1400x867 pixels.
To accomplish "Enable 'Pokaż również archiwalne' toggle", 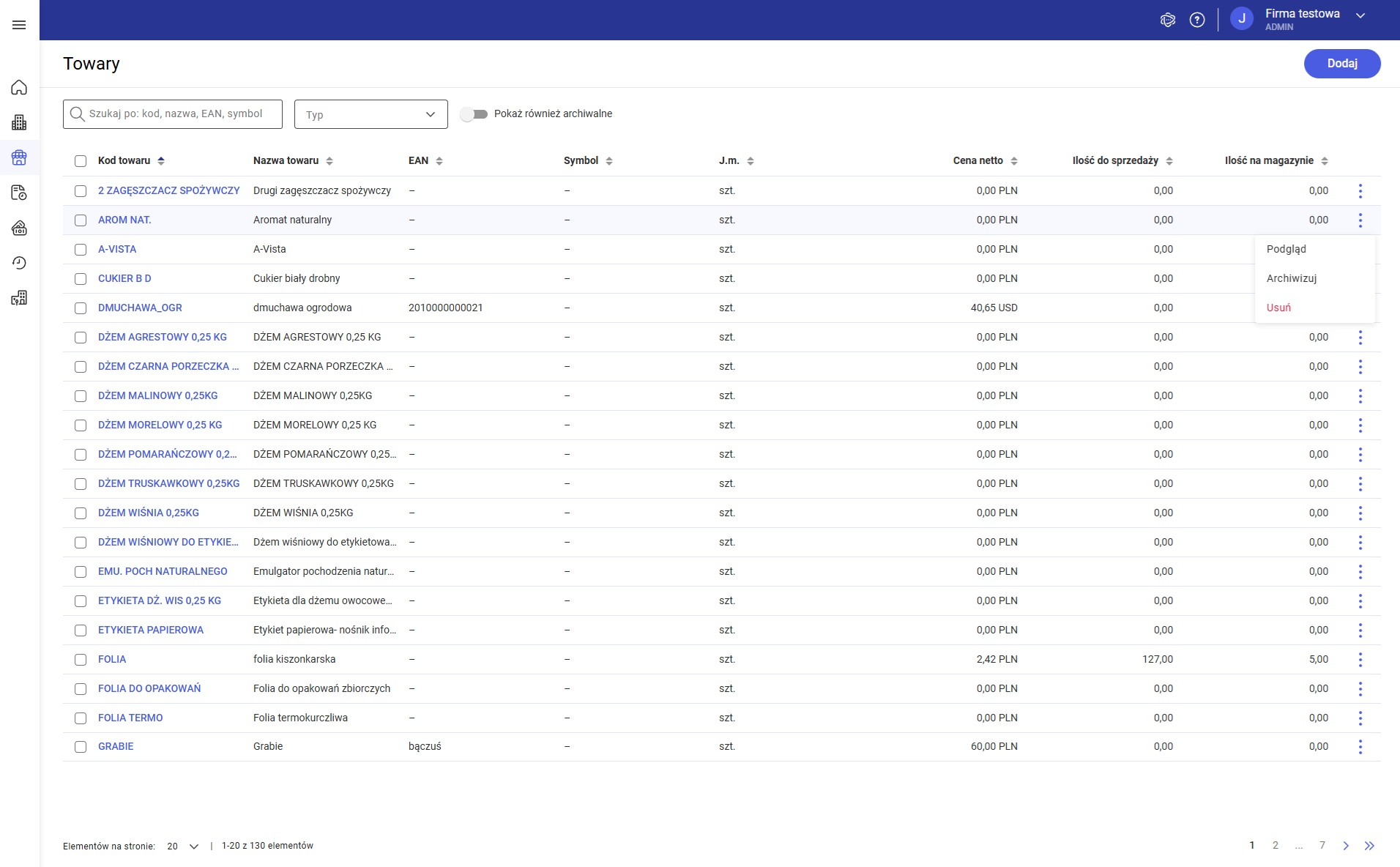I will click(474, 114).
